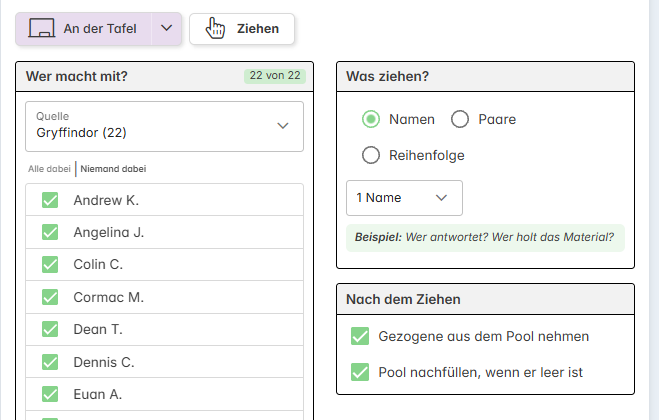Viewport: 659px width, 420px height.
Task: Click the Was ziehen? heading
Action: click(x=387, y=77)
